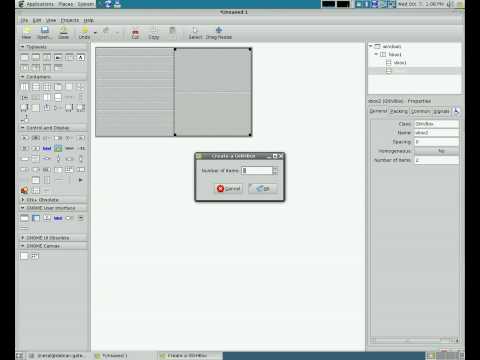Viewport: 480px width, 360px height.
Task: Open the Places menu in the top panel
Action: click(66, 4)
